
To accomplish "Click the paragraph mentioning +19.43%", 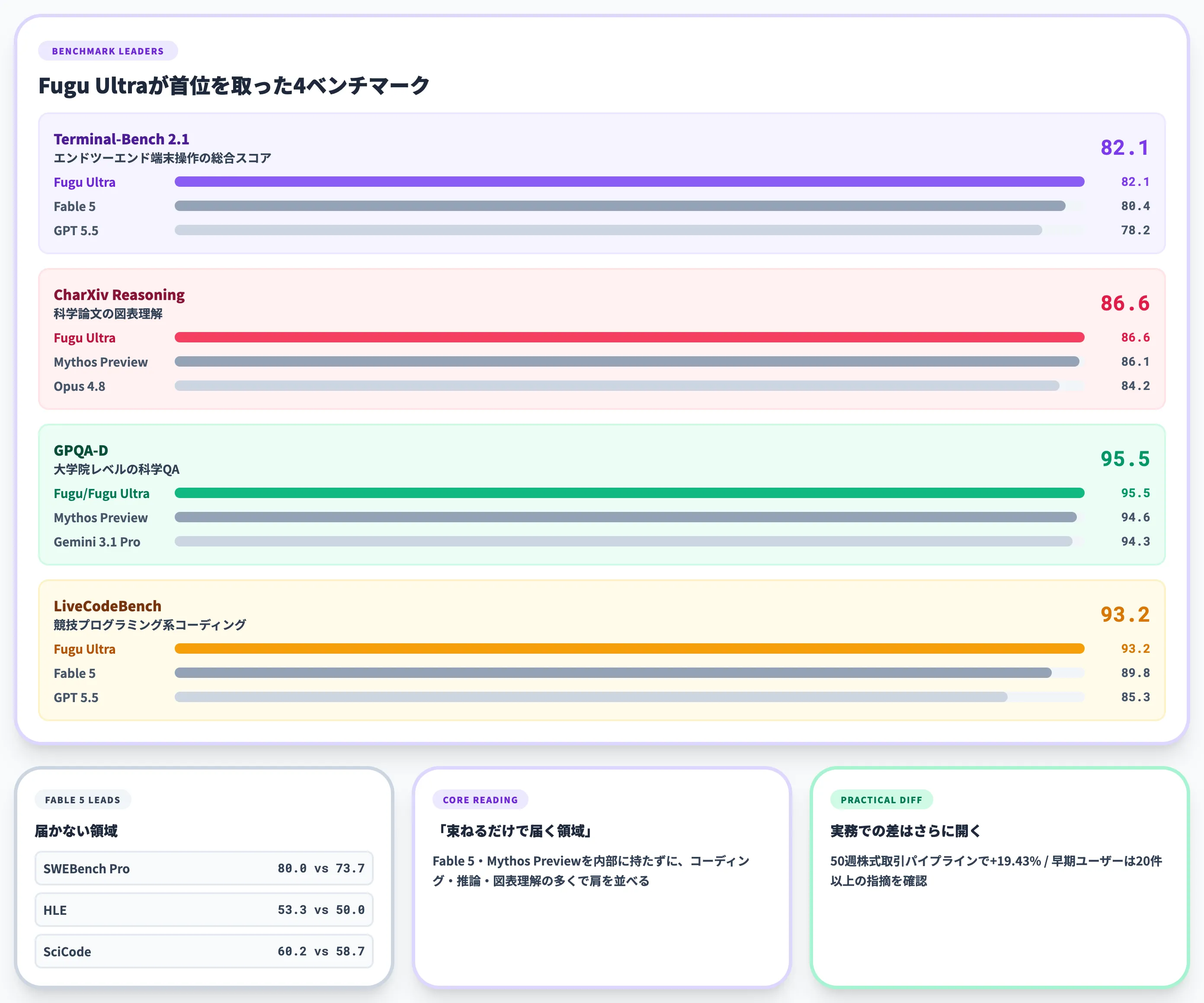I will pyautogui.click(x=996, y=871).
